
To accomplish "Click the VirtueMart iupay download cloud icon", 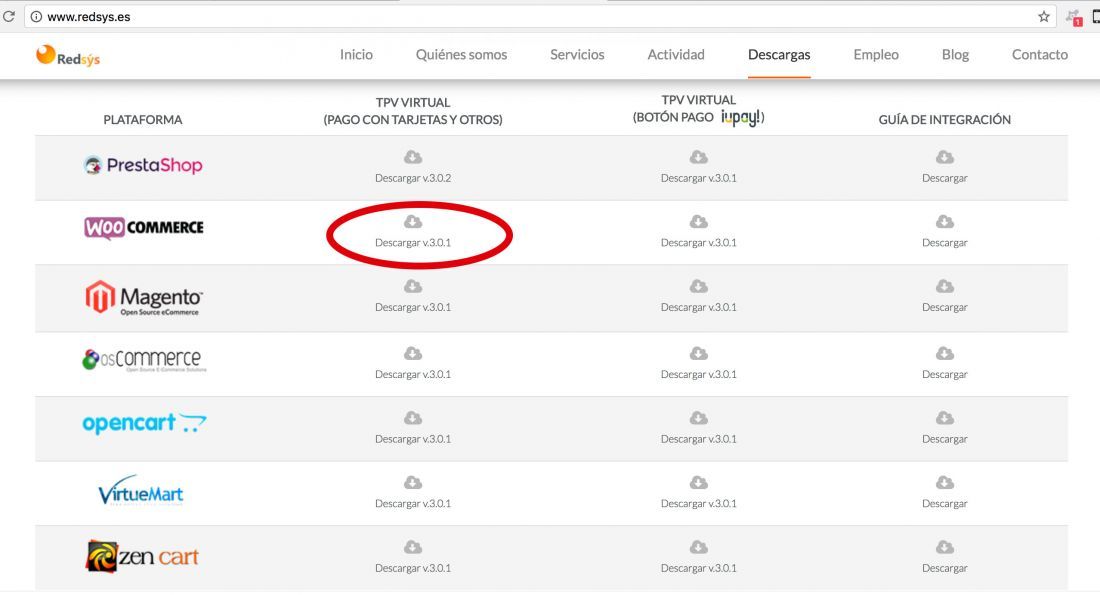I will coord(699,483).
